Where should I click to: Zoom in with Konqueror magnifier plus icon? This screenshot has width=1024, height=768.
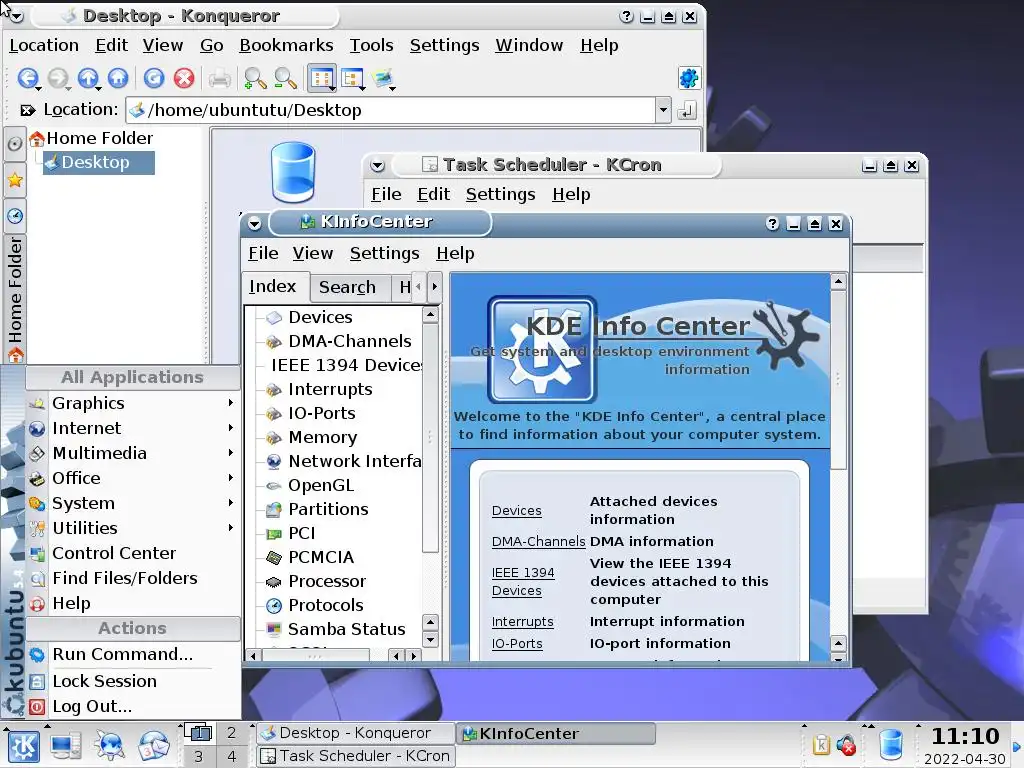click(255, 78)
